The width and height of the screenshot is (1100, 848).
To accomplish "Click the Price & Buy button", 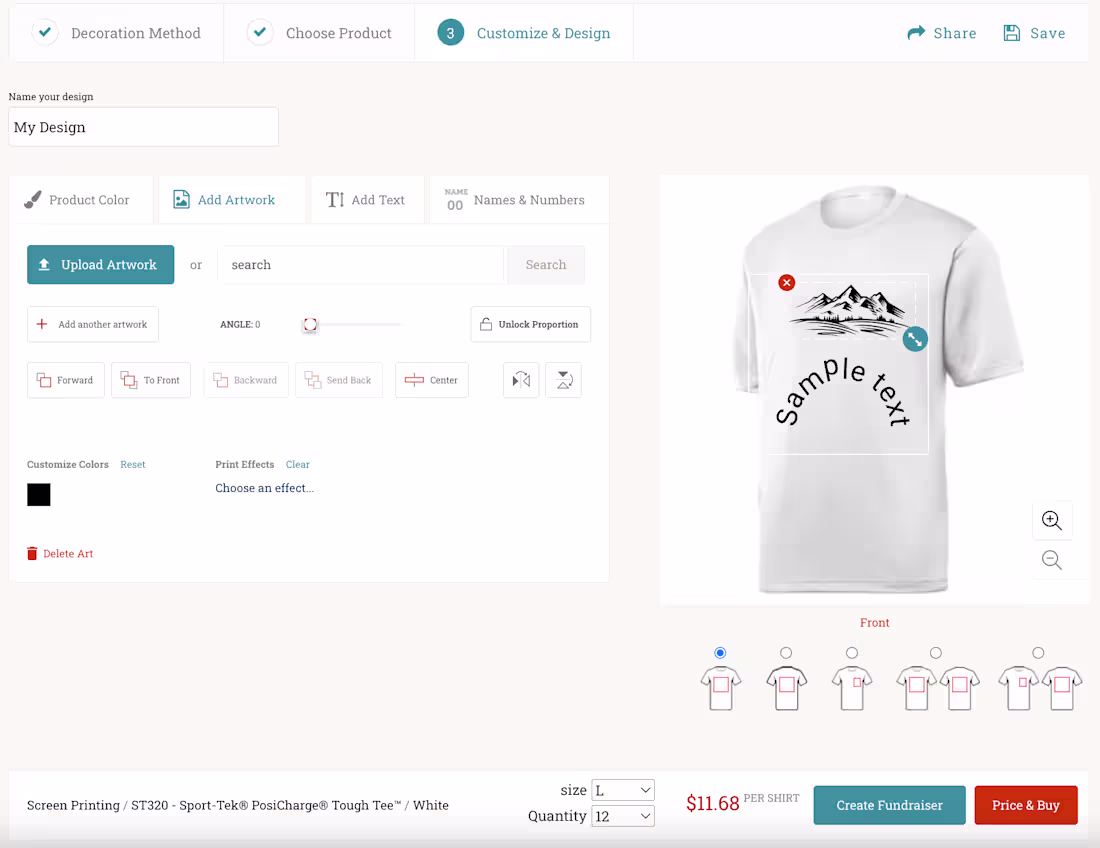I will (x=1026, y=805).
